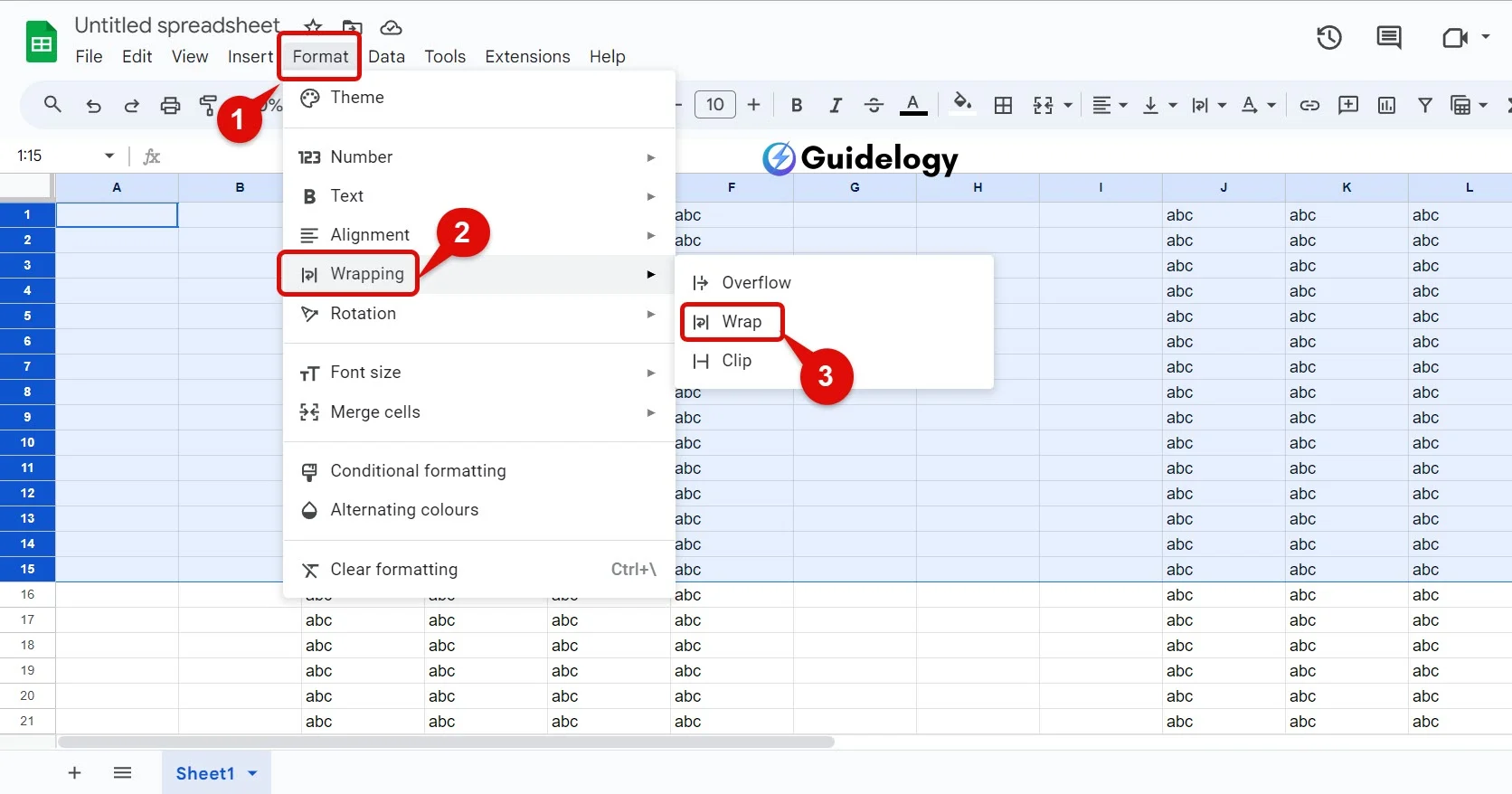Click the Format menu
The image size is (1512, 794).
[x=320, y=56]
